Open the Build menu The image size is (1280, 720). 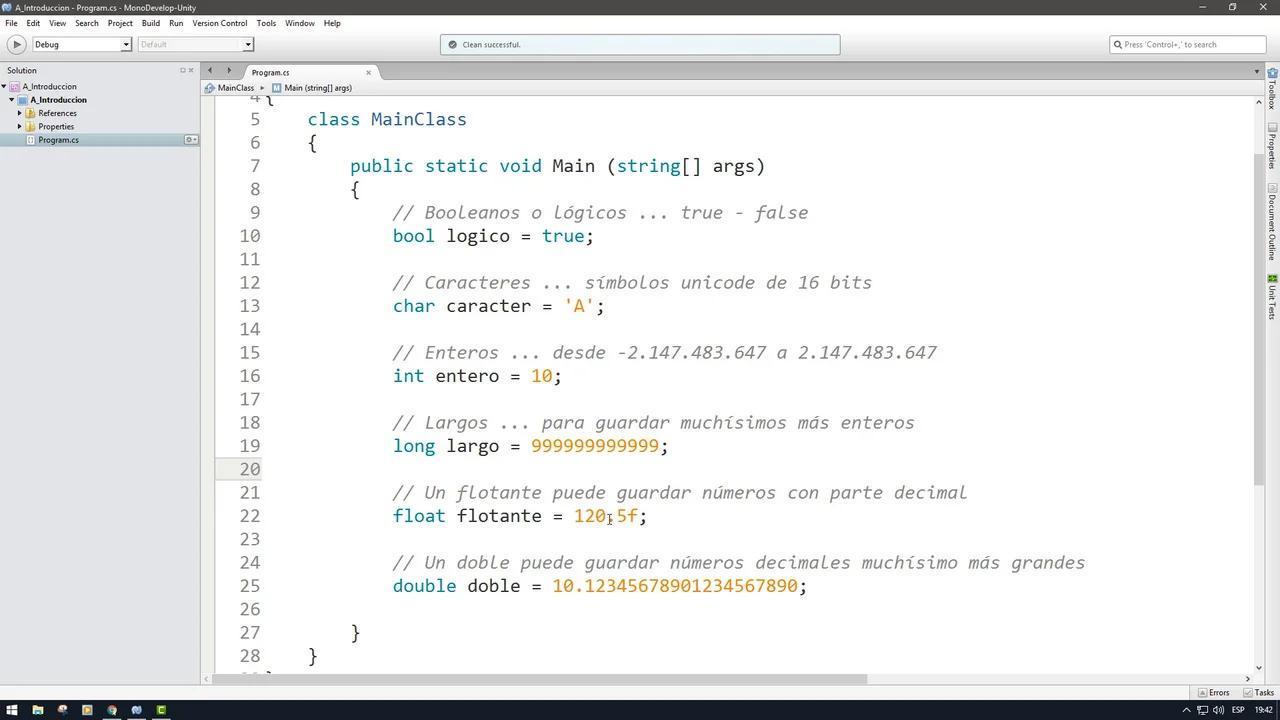tap(150, 23)
